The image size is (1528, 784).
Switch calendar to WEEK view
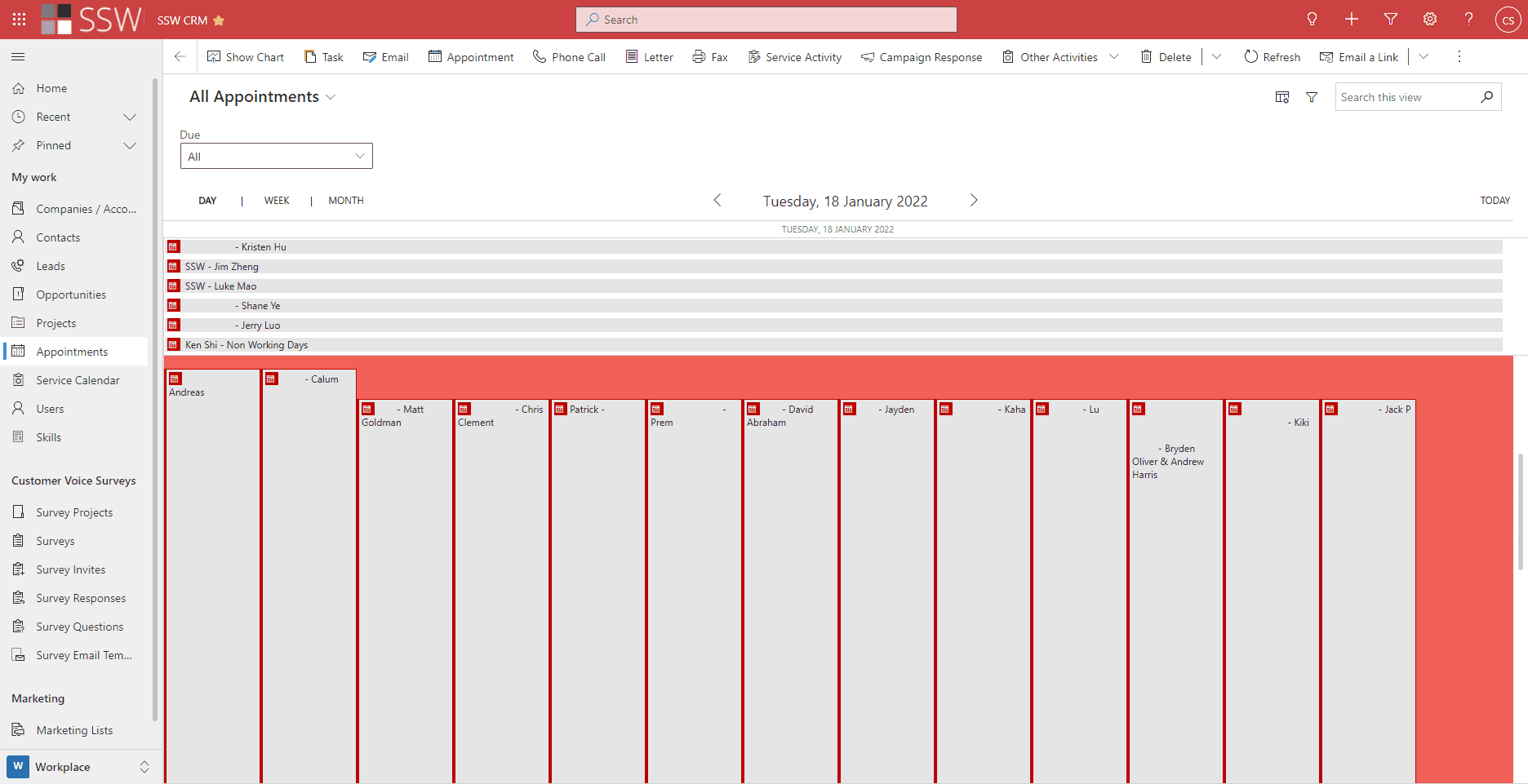pos(276,201)
